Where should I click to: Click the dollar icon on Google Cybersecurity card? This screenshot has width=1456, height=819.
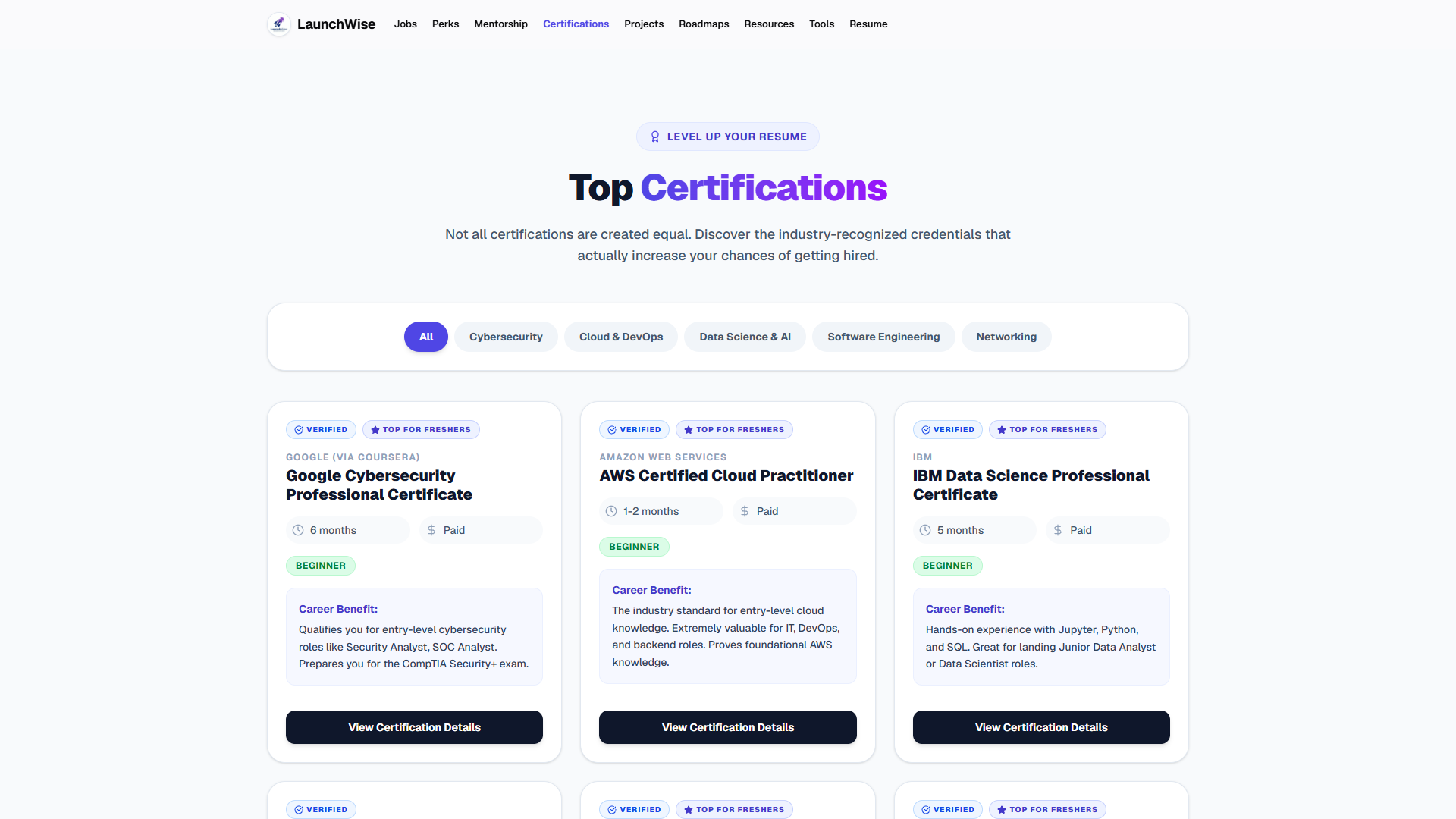click(x=431, y=530)
